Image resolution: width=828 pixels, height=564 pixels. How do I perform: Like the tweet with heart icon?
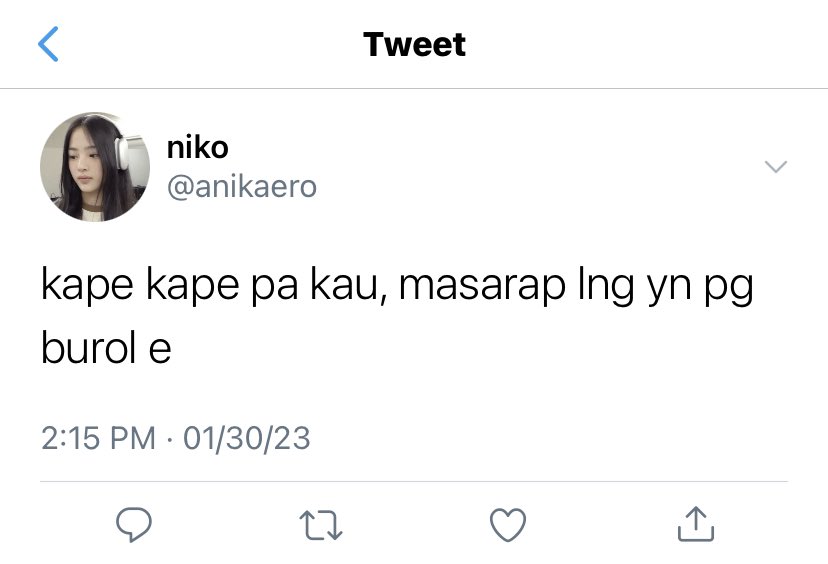coord(507,524)
